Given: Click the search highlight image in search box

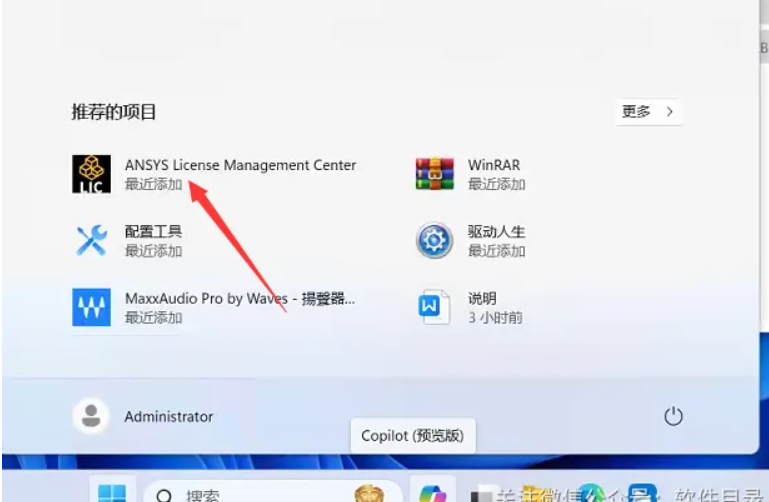Looking at the screenshot, I should point(369,493).
